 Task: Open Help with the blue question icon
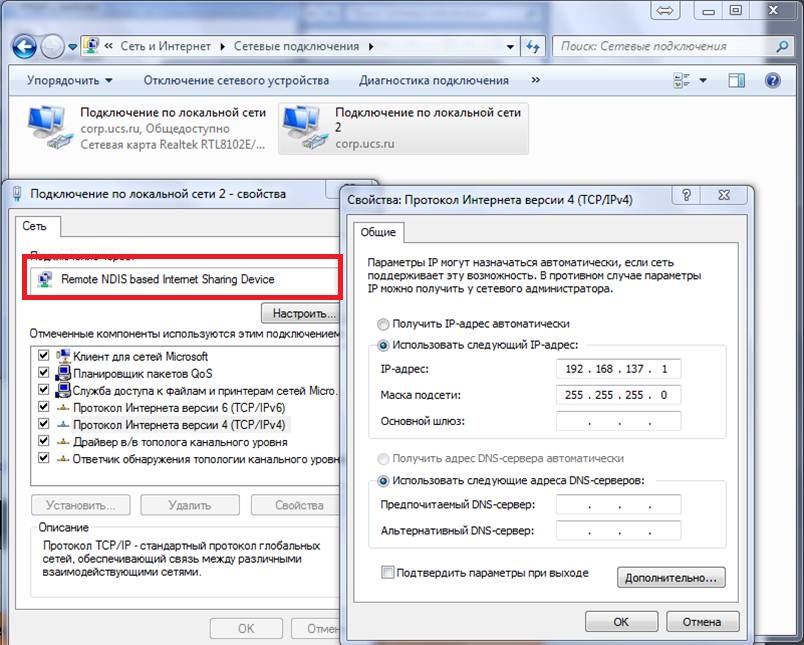pyautogui.click(x=773, y=80)
